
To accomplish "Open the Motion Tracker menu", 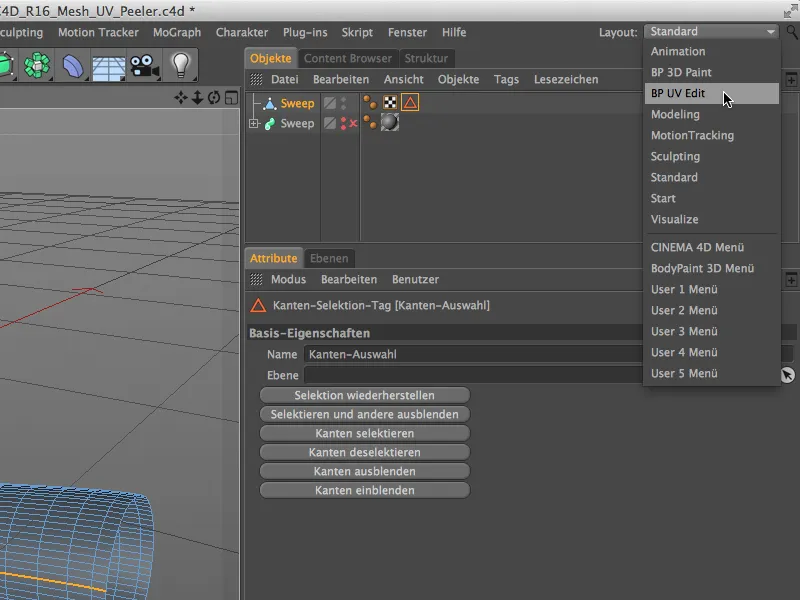I will coord(98,32).
